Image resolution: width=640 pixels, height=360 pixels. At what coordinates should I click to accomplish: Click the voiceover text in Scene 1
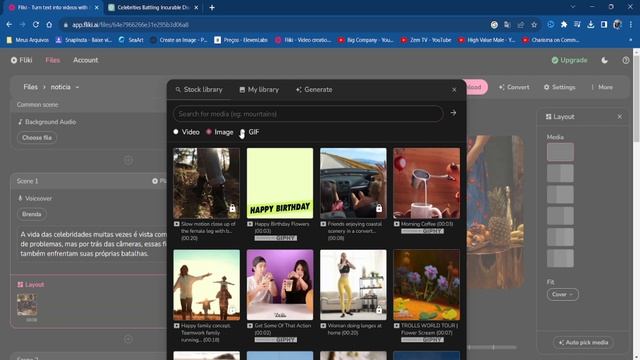(x=94, y=244)
